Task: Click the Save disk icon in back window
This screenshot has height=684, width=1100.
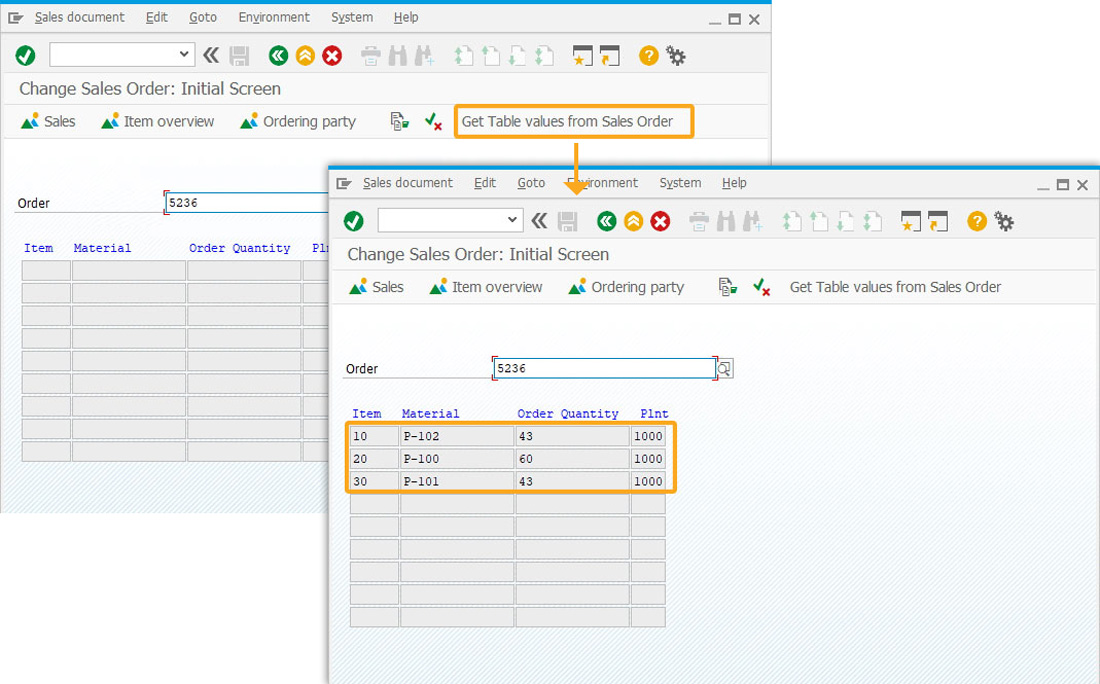Action: click(x=239, y=55)
